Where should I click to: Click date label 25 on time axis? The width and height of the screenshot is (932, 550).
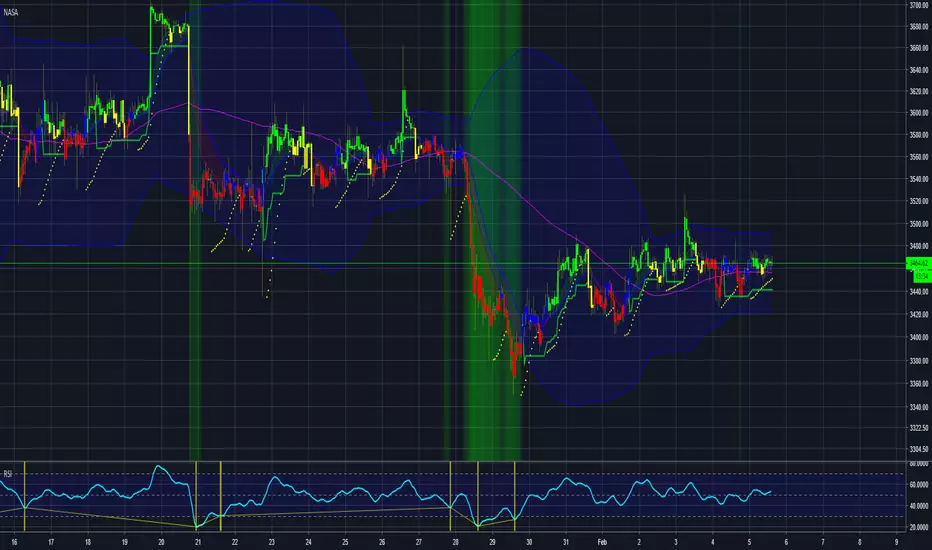pyautogui.click(x=345, y=542)
